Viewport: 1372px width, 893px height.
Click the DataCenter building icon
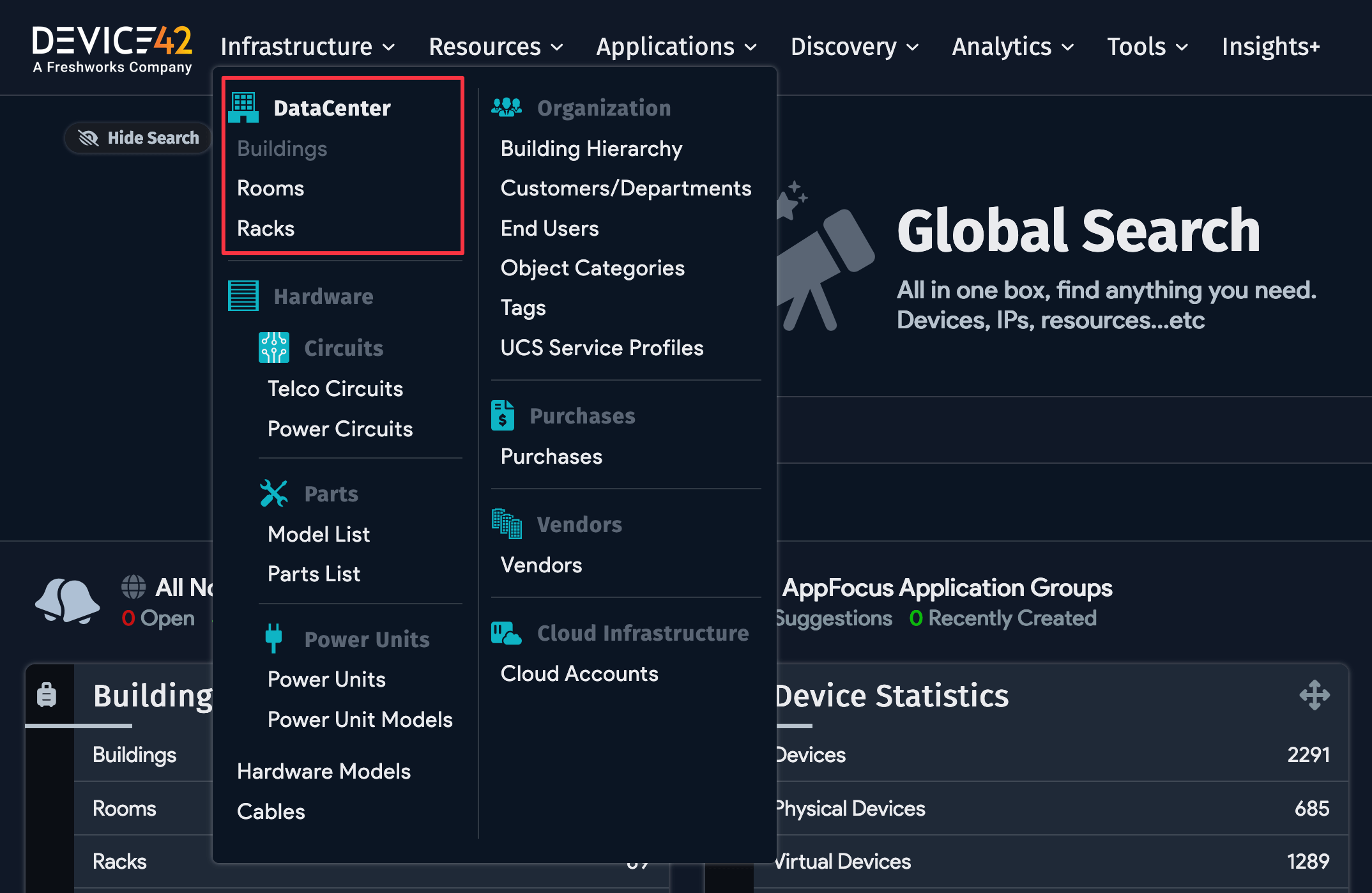click(x=245, y=106)
